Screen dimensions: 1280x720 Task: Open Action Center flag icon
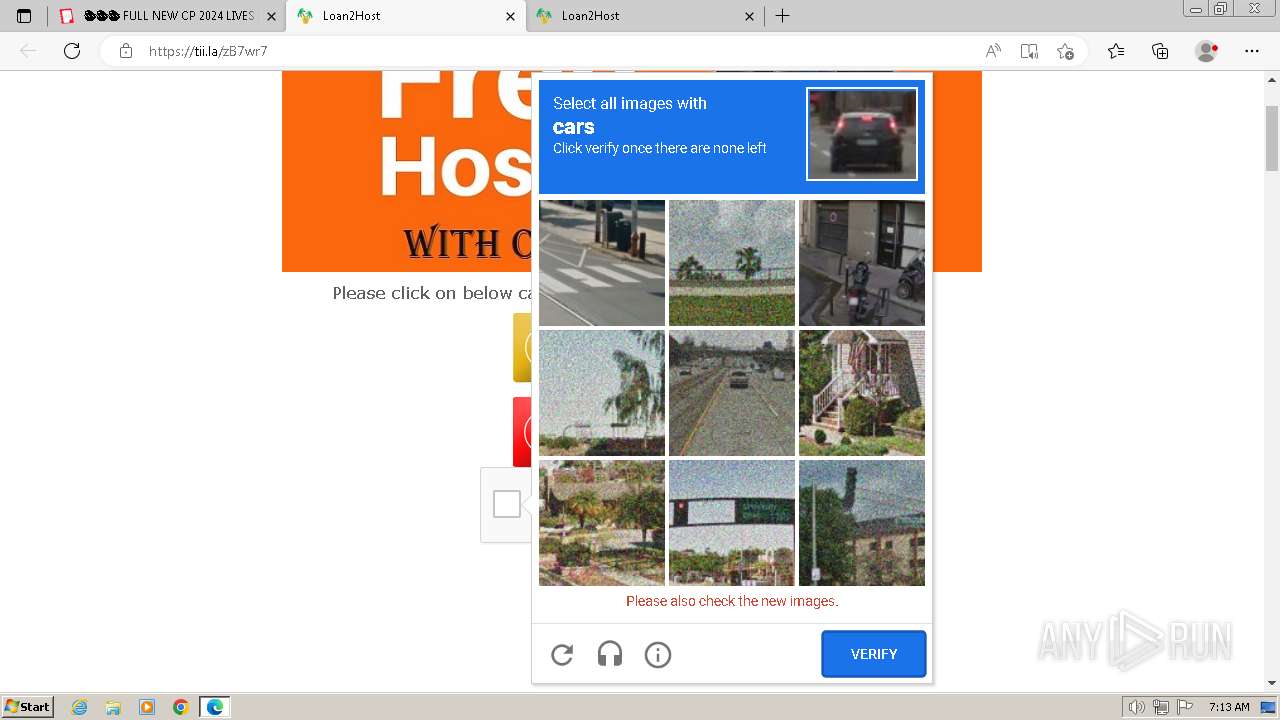(x=1183, y=707)
